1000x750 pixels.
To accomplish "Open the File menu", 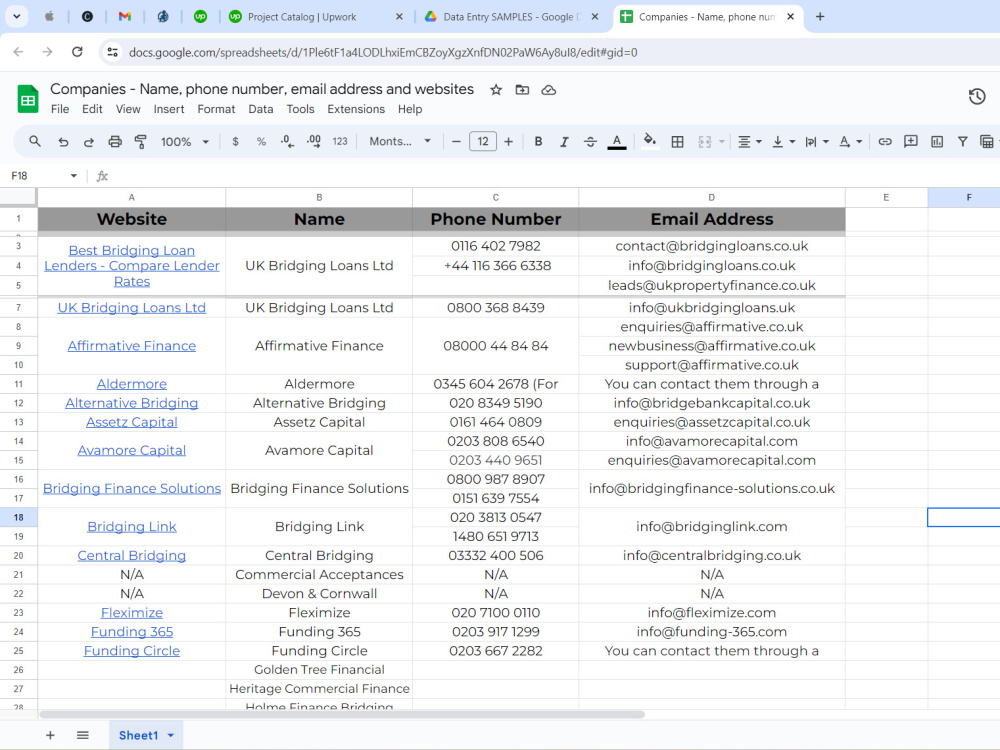I will tap(60, 109).
